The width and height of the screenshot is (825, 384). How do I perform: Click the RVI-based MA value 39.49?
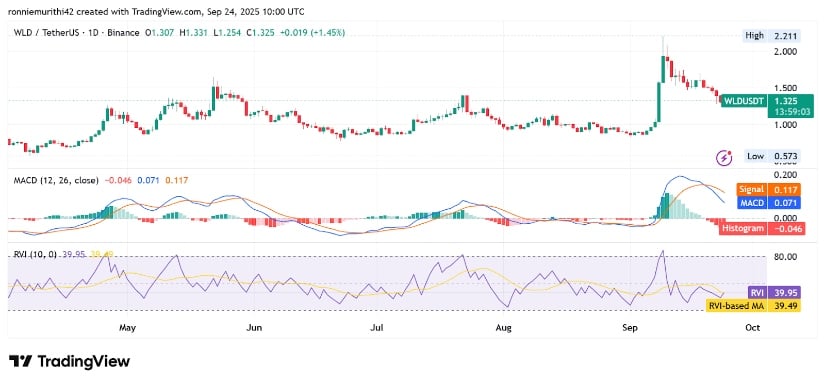784,306
